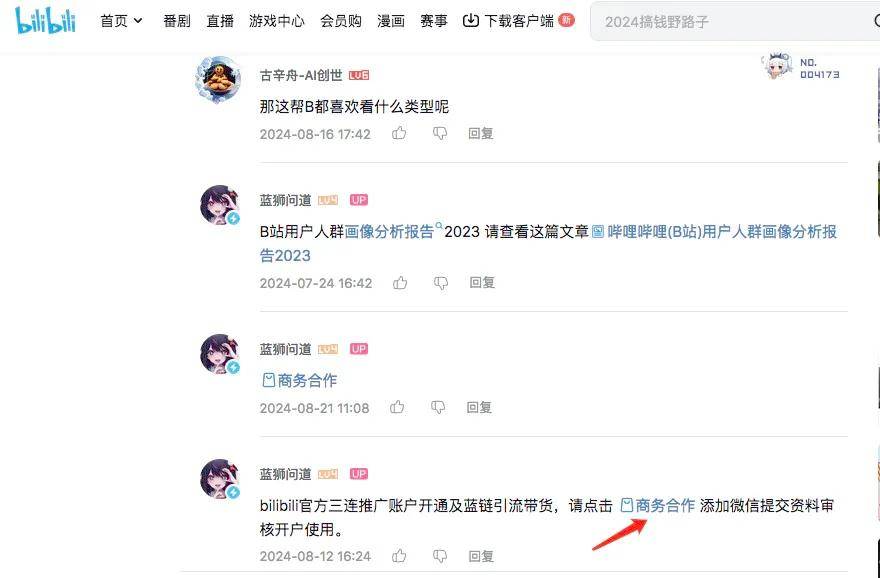Open the 番剧 menu item

177,21
